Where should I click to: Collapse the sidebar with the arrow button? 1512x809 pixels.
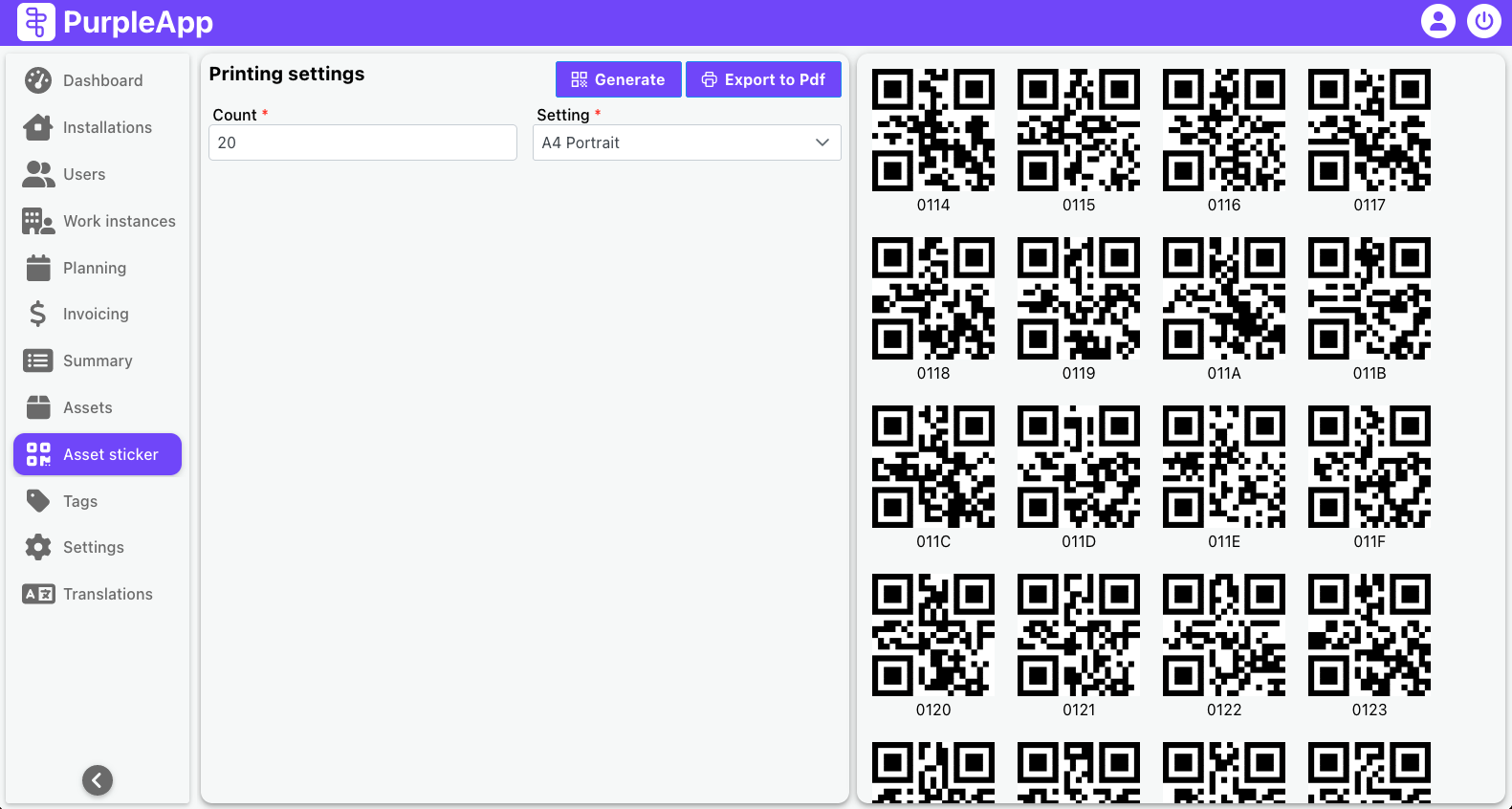(x=98, y=780)
